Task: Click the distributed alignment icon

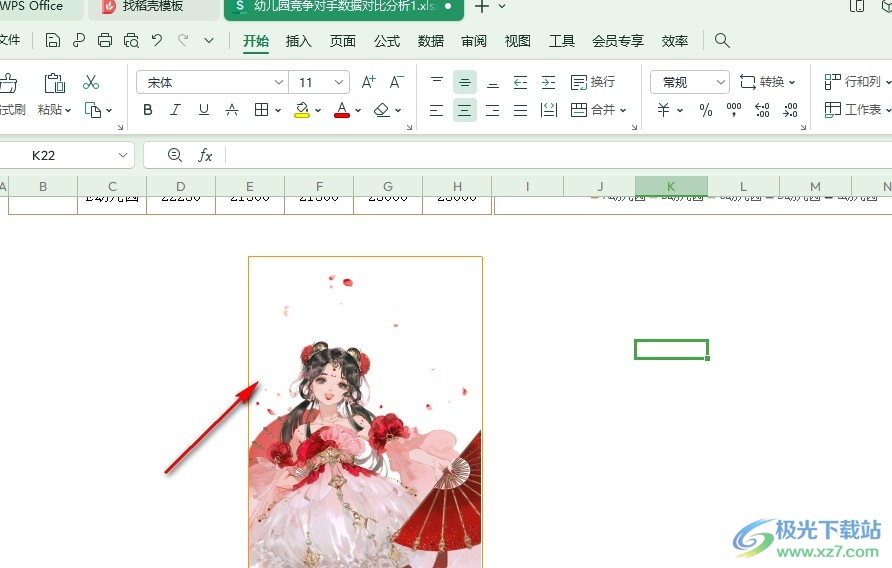Action: 548,110
